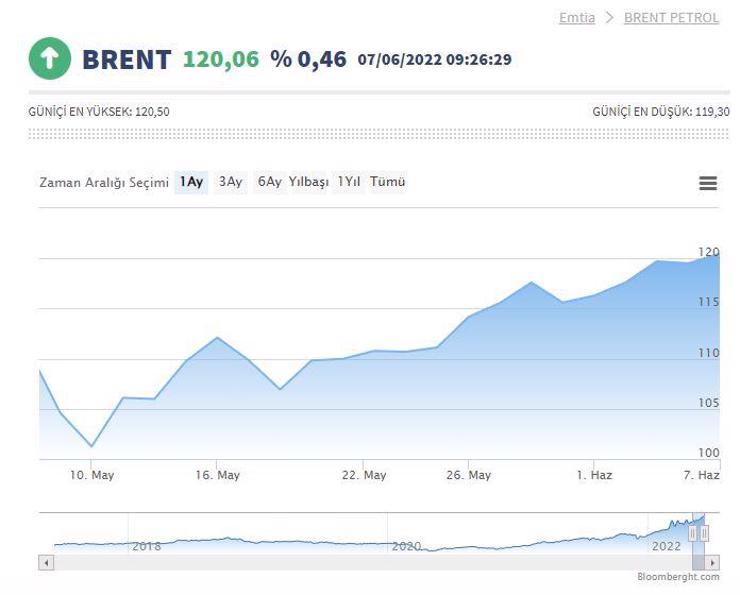The image size is (740, 595).
Task: Open the Emtia breadcrumb link
Action: click(577, 18)
